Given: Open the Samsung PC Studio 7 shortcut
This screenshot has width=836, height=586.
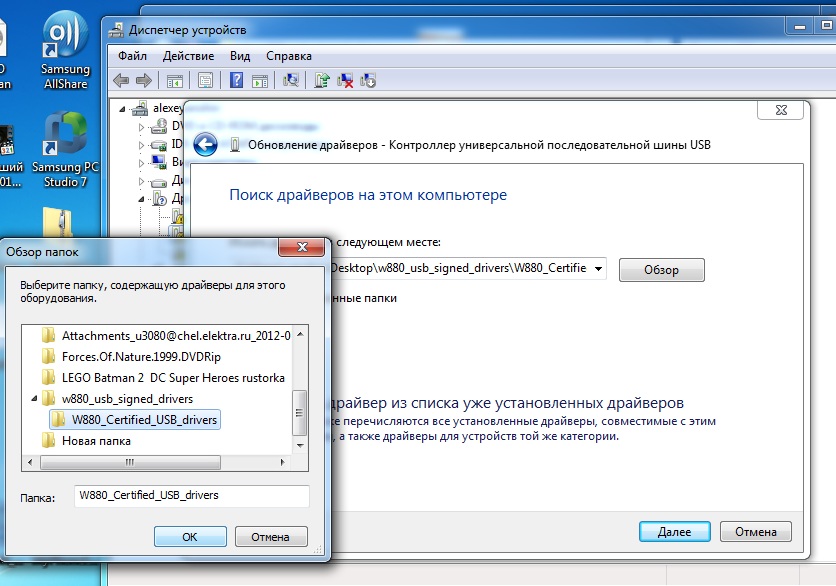Looking at the screenshot, I should click(65, 150).
